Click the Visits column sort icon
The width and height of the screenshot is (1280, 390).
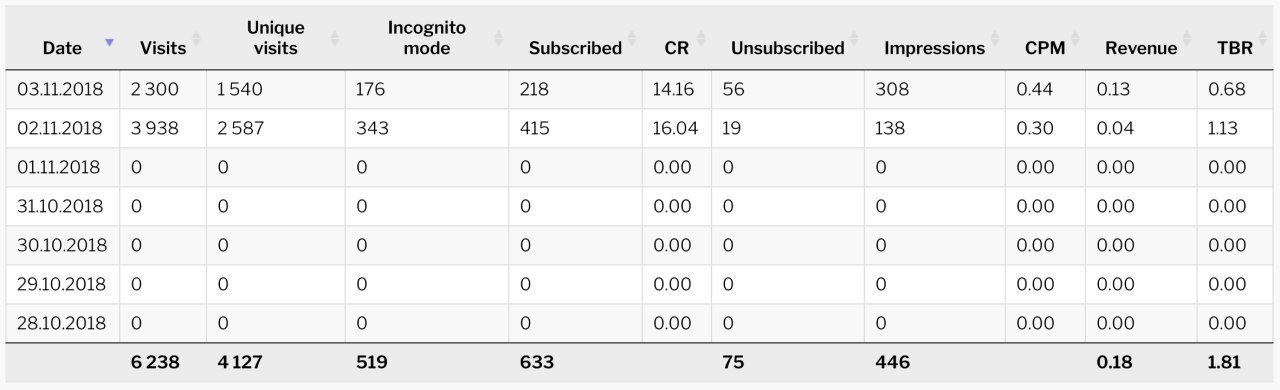tap(196, 40)
